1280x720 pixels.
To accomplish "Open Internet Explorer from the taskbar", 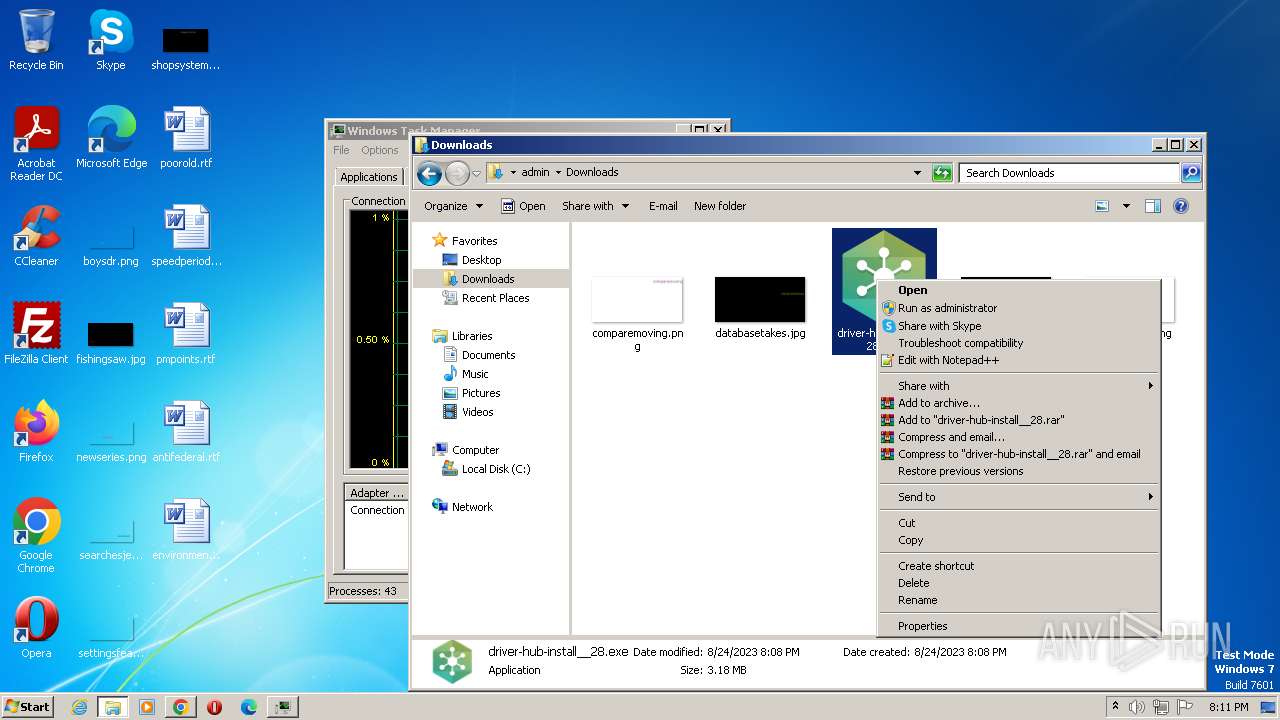I will (79, 707).
